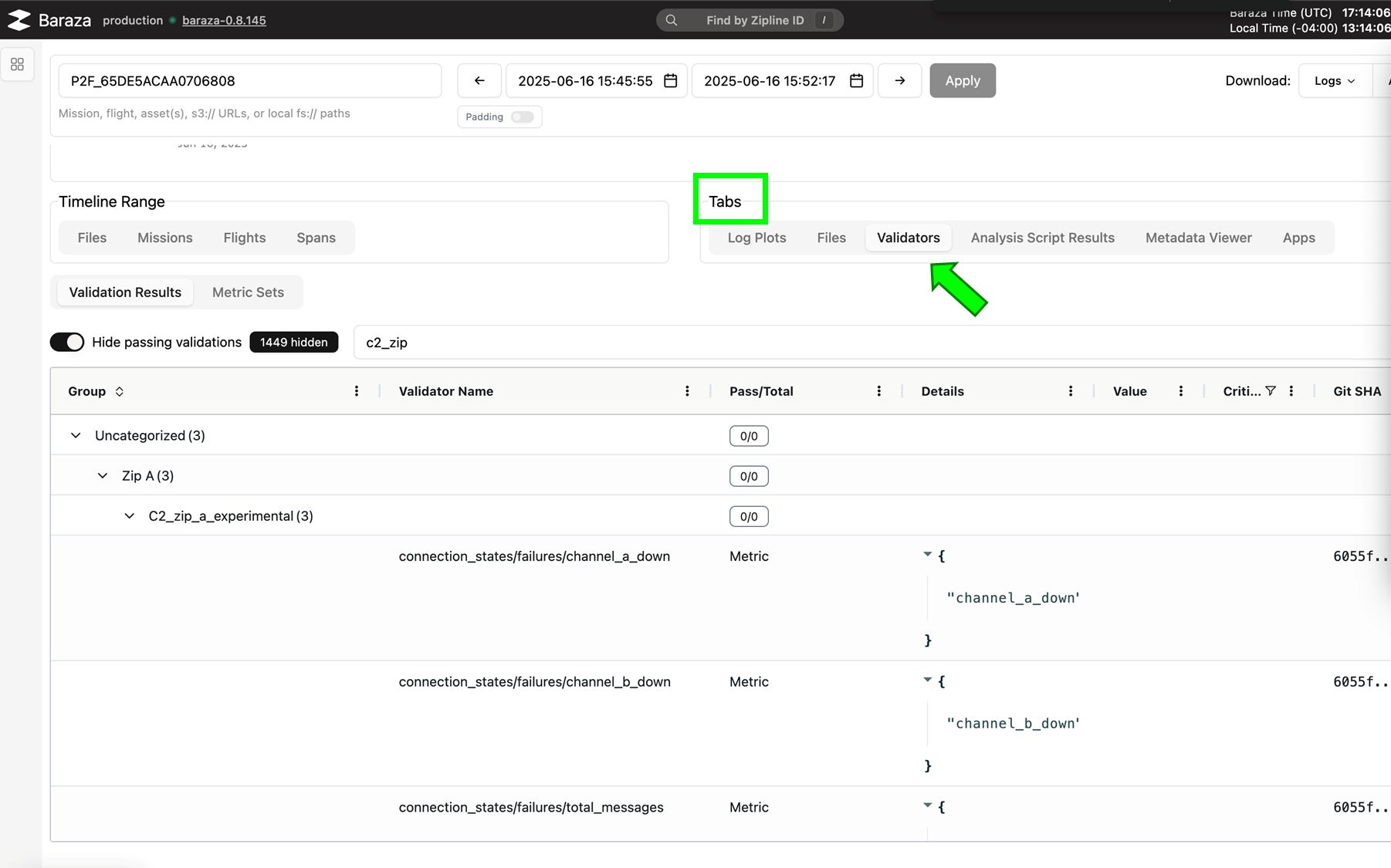Viewport: 1391px width, 868px height.
Task: Select Missions in Timeline Range
Action: tap(164, 238)
